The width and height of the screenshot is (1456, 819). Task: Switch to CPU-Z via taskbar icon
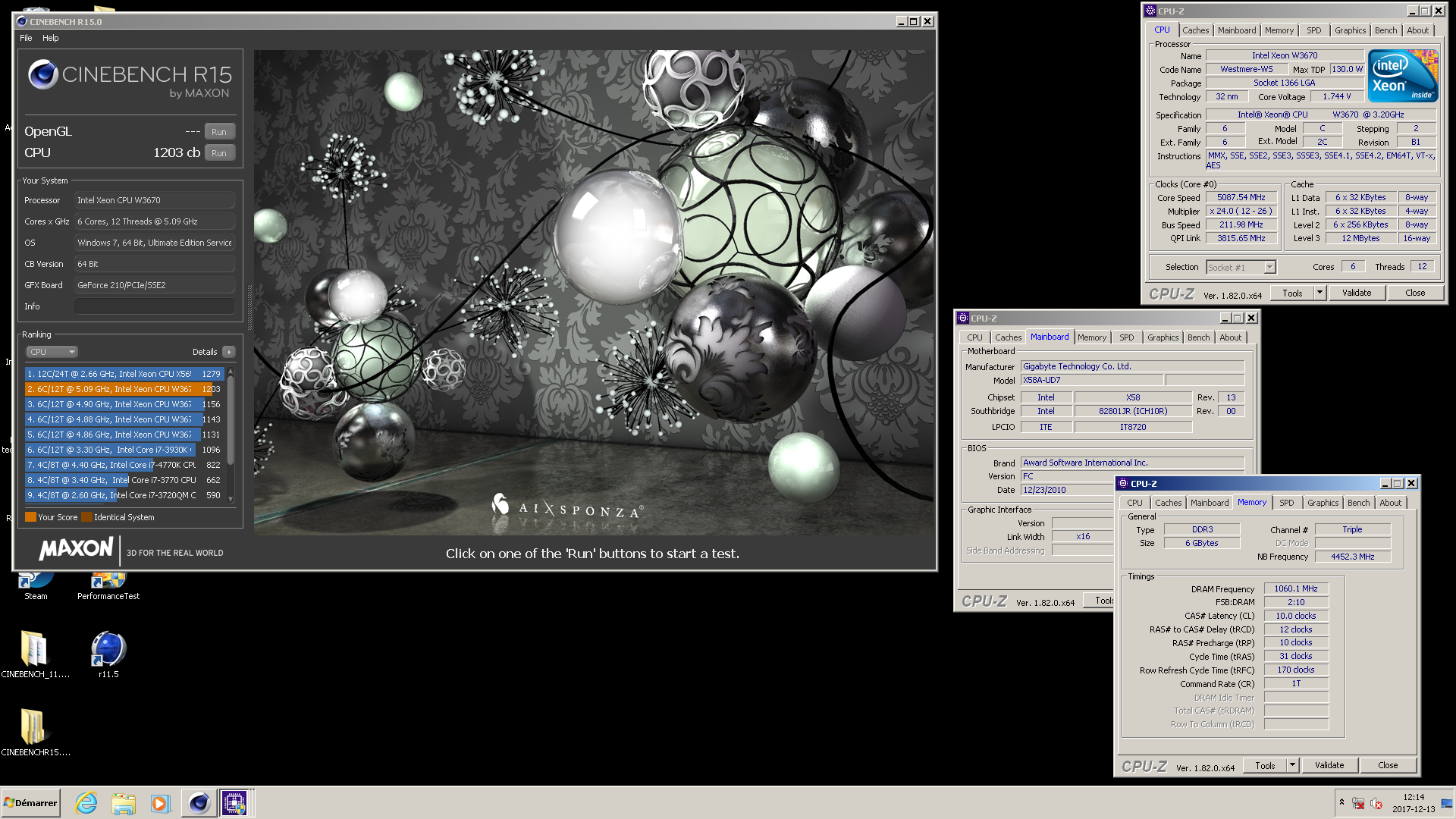234,802
